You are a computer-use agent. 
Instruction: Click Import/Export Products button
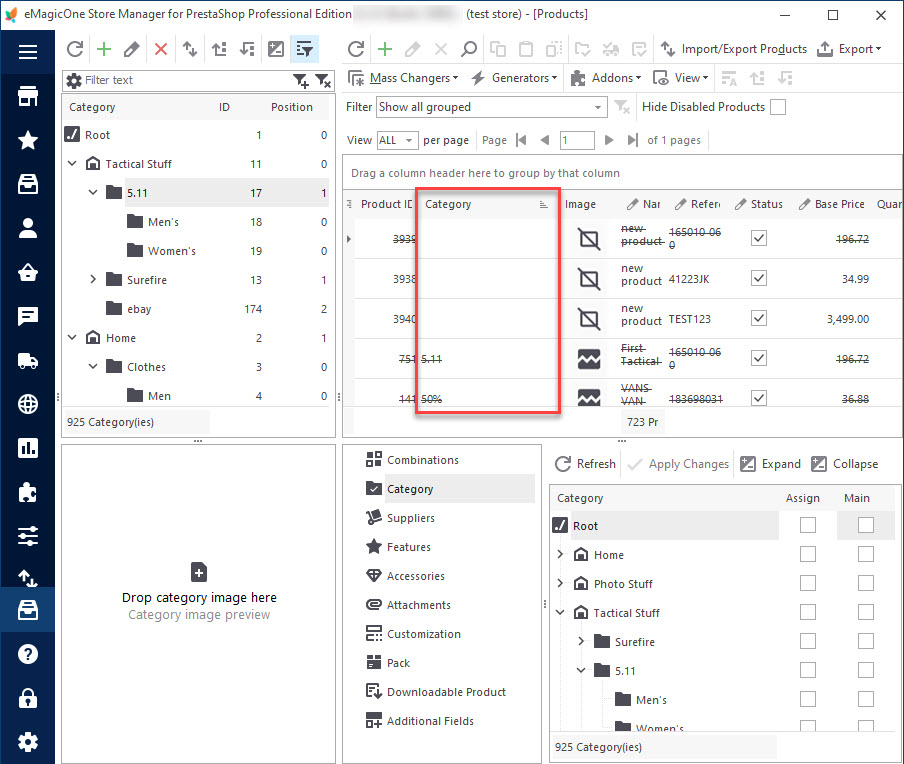point(733,49)
